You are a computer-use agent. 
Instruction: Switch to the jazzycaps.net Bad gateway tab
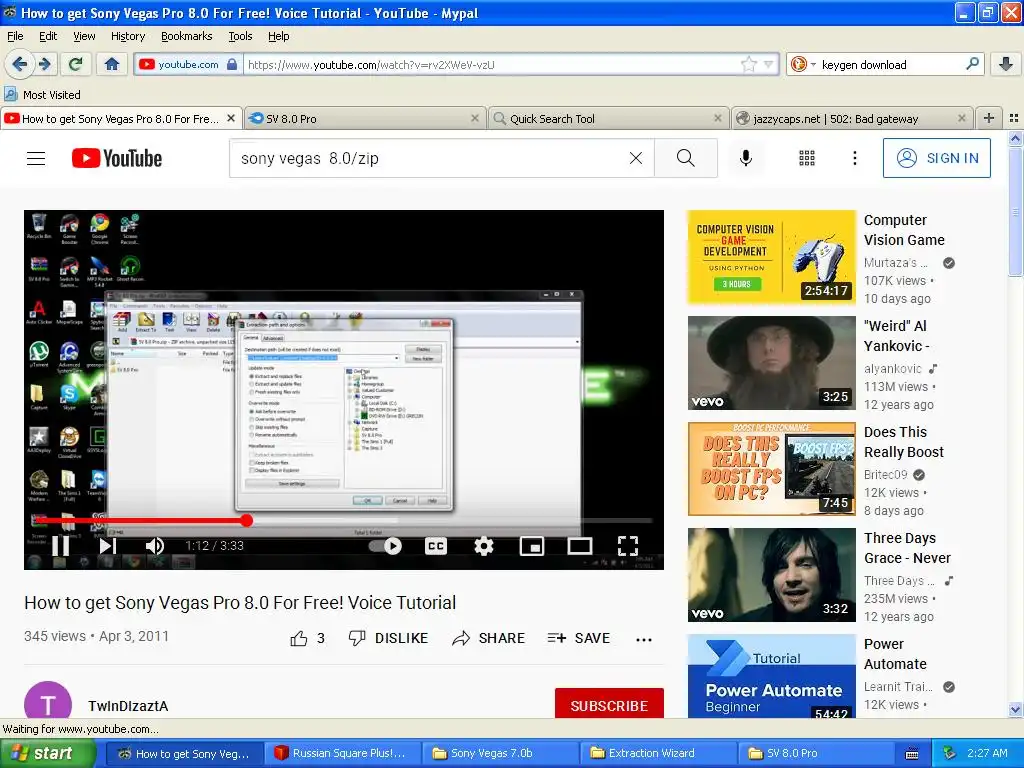852,118
